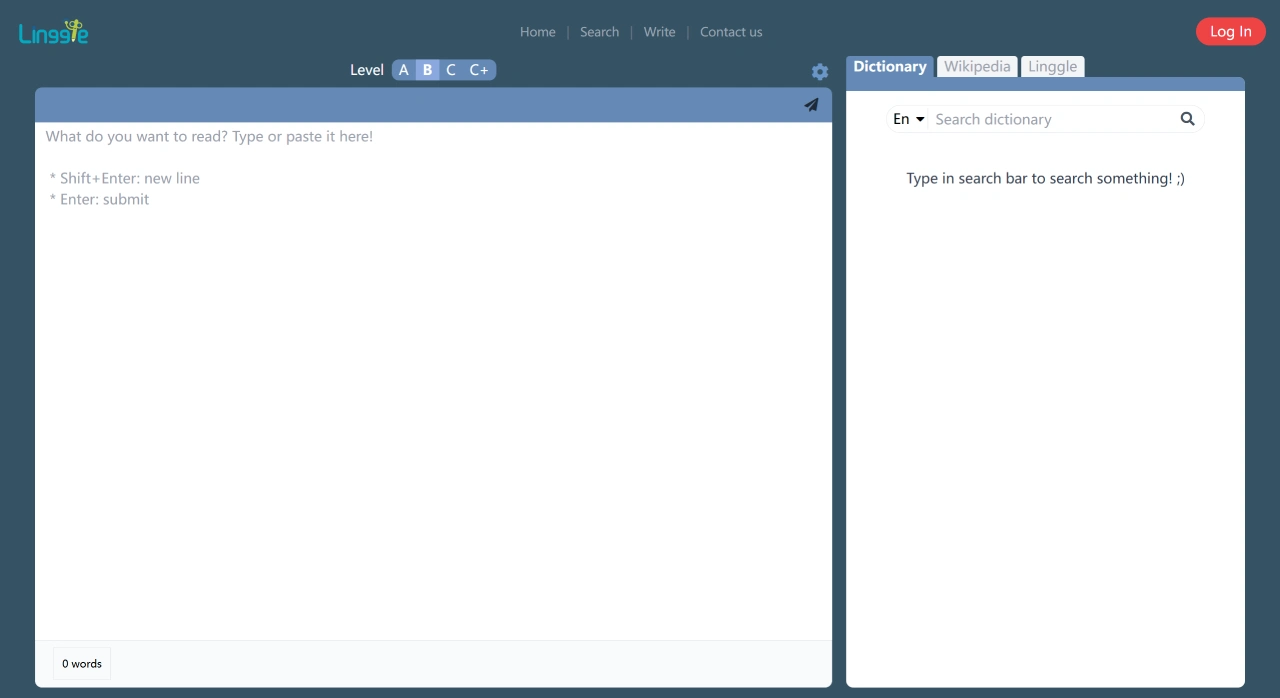
Task: Click the dictionary search magnifier icon
Action: [1187, 119]
